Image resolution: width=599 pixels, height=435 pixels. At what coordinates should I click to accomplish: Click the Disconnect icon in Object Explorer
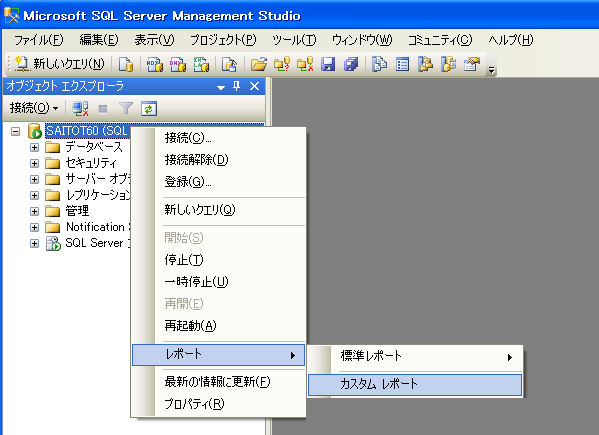coord(80,109)
